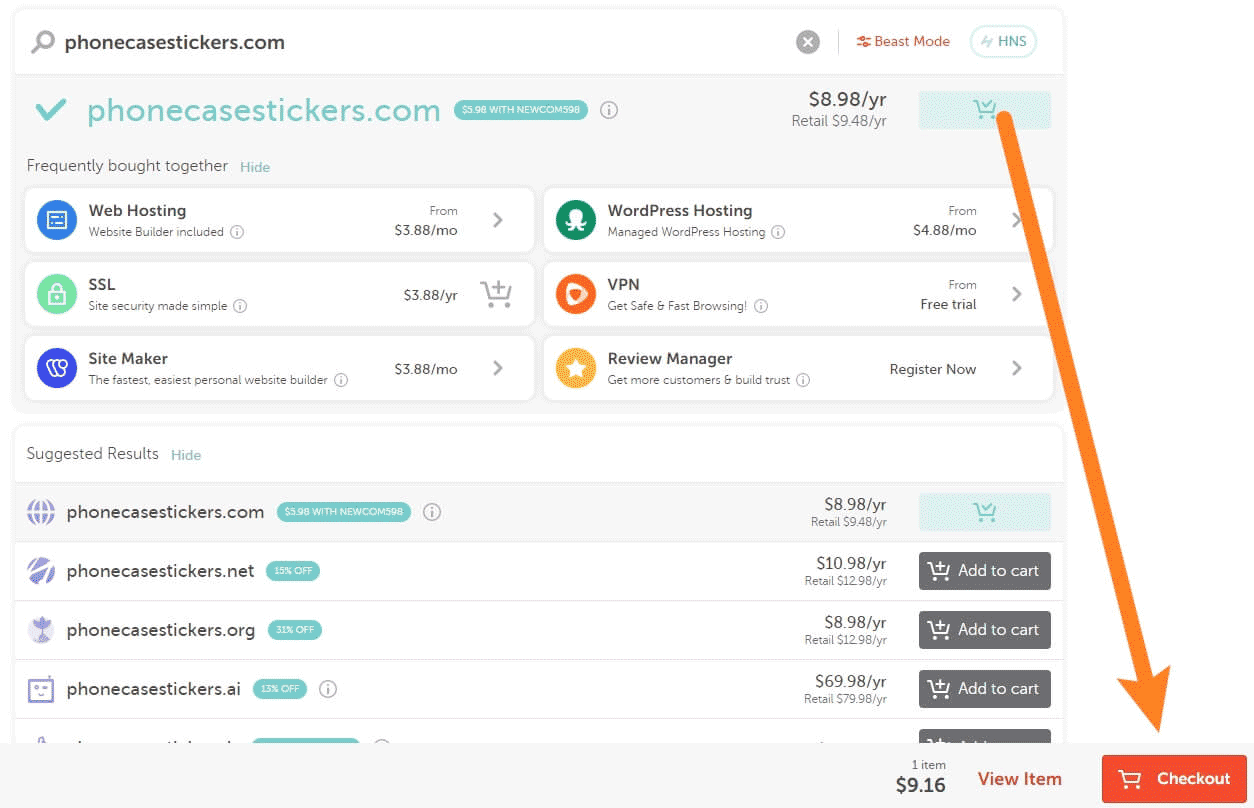Proceed to Checkout
1254x808 pixels.
(x=1174, y=779)
